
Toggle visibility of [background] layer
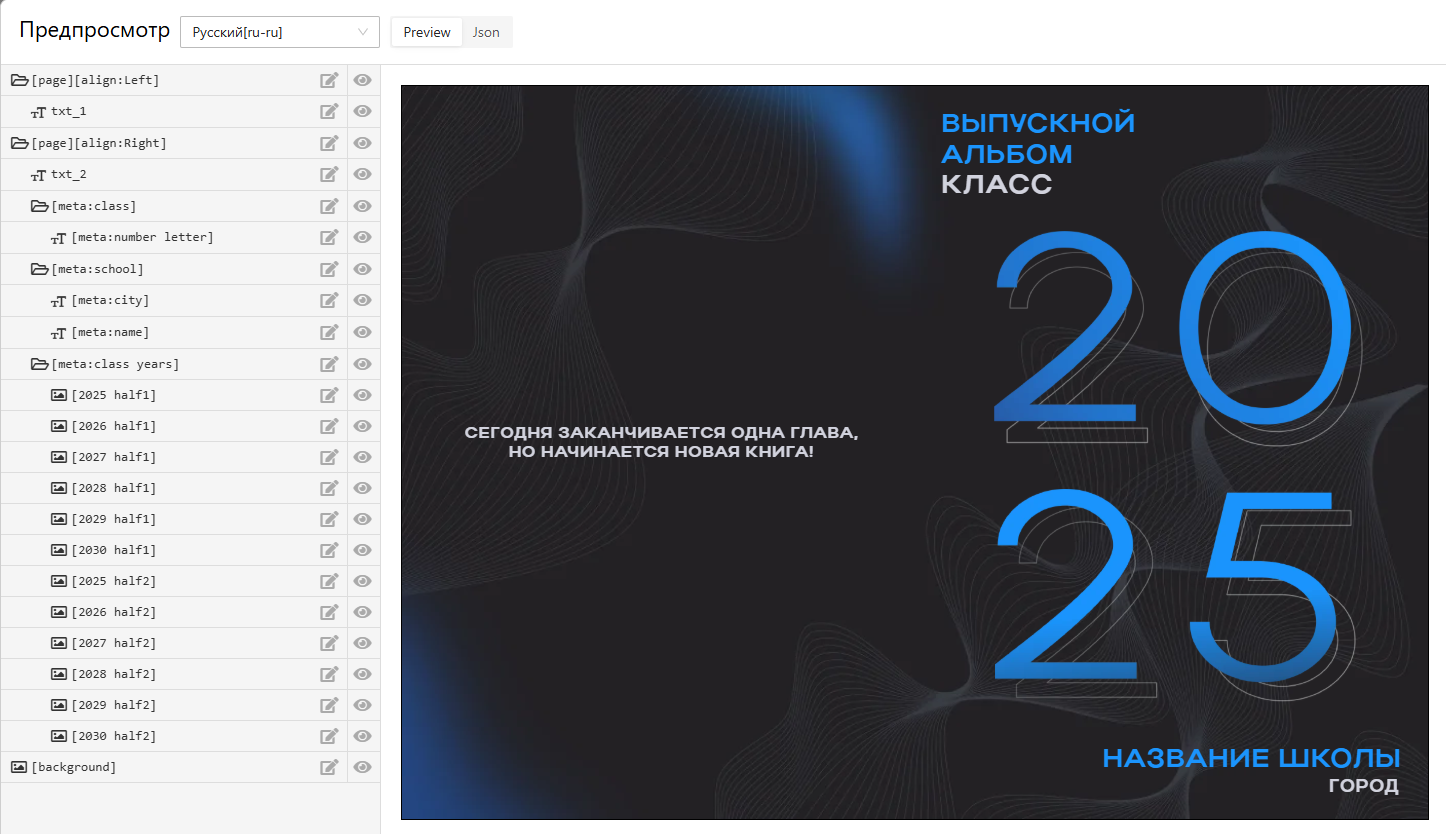pyautogui.click(x=363, y=767)
